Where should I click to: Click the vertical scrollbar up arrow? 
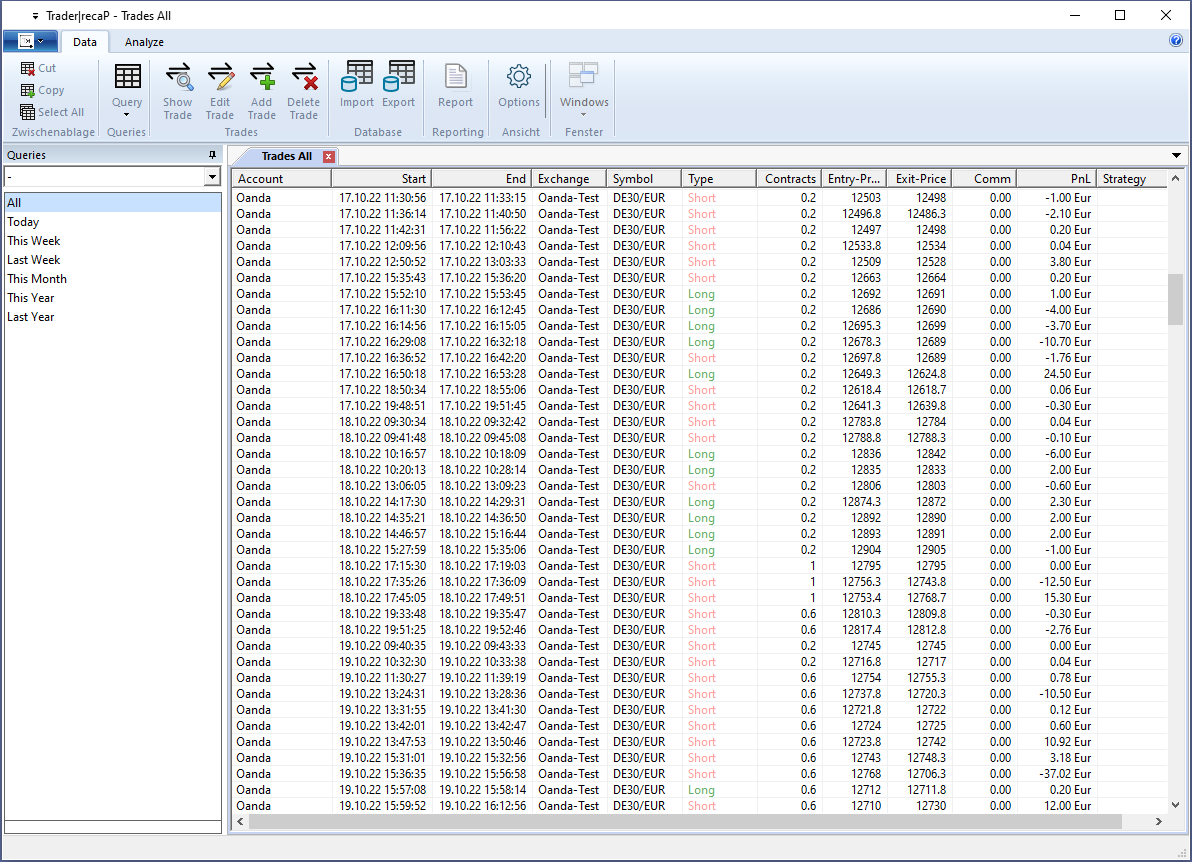tap(1175, 179)
